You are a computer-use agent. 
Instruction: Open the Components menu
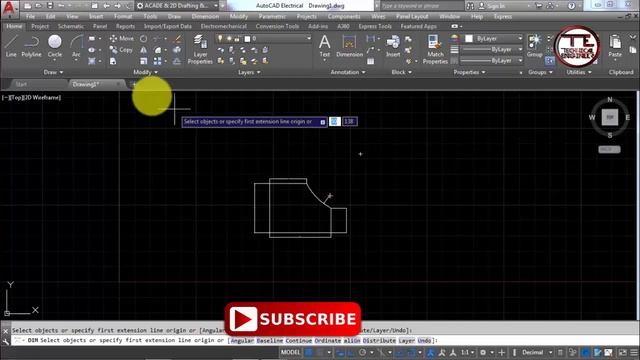click(344, 16)
